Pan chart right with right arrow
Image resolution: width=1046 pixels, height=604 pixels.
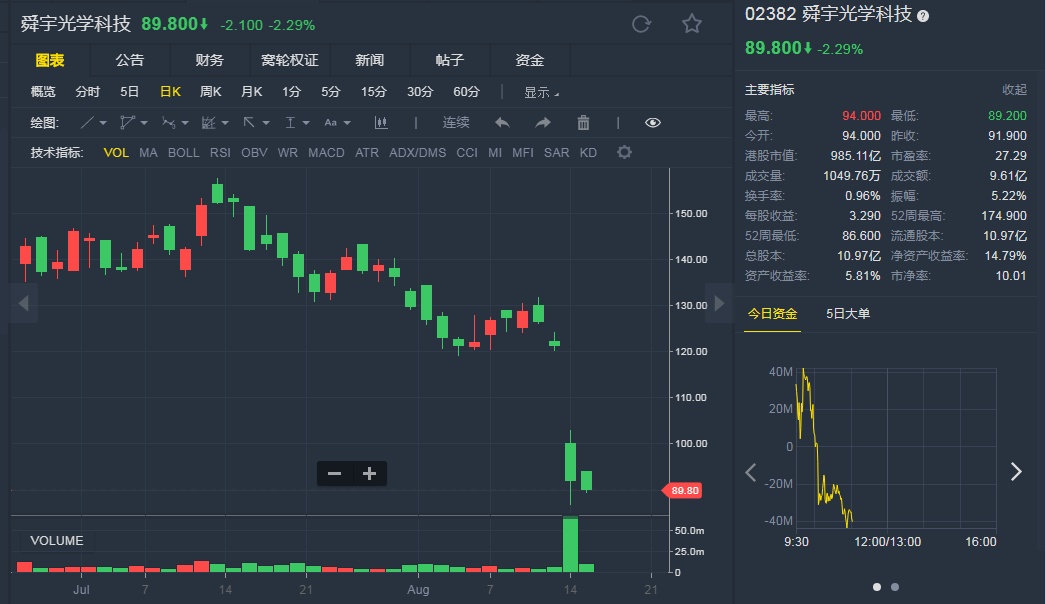[719, 304]
